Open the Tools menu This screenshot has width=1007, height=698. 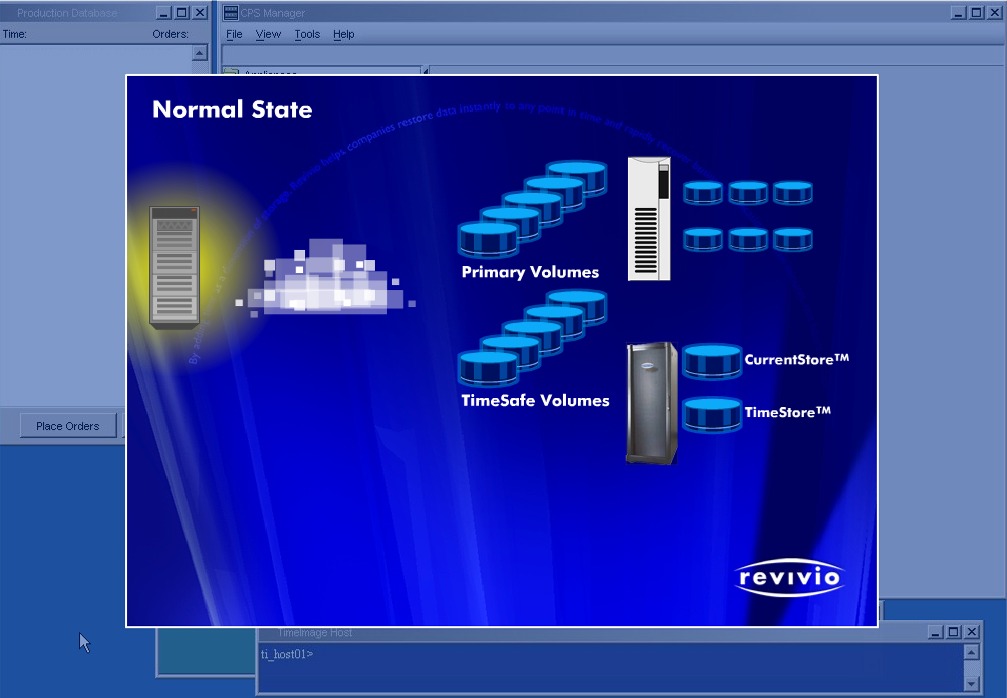(307, 34)
